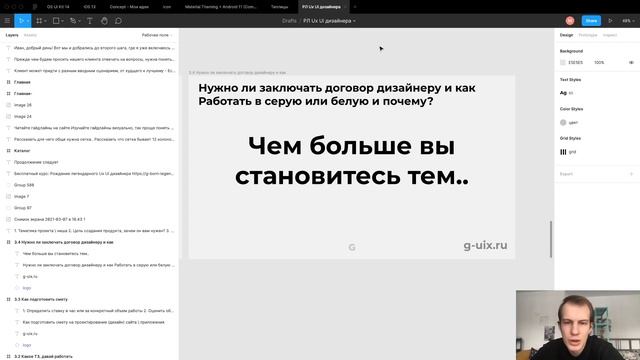Switch to the Icon tab
Viewport: 640px width, 360px height.
(167, 7)
